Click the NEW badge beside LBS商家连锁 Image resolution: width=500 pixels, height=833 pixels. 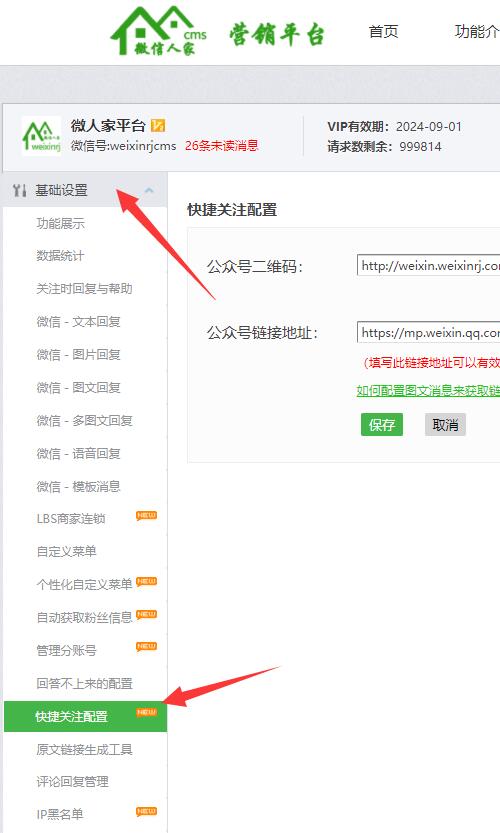[x=146, y=515]
